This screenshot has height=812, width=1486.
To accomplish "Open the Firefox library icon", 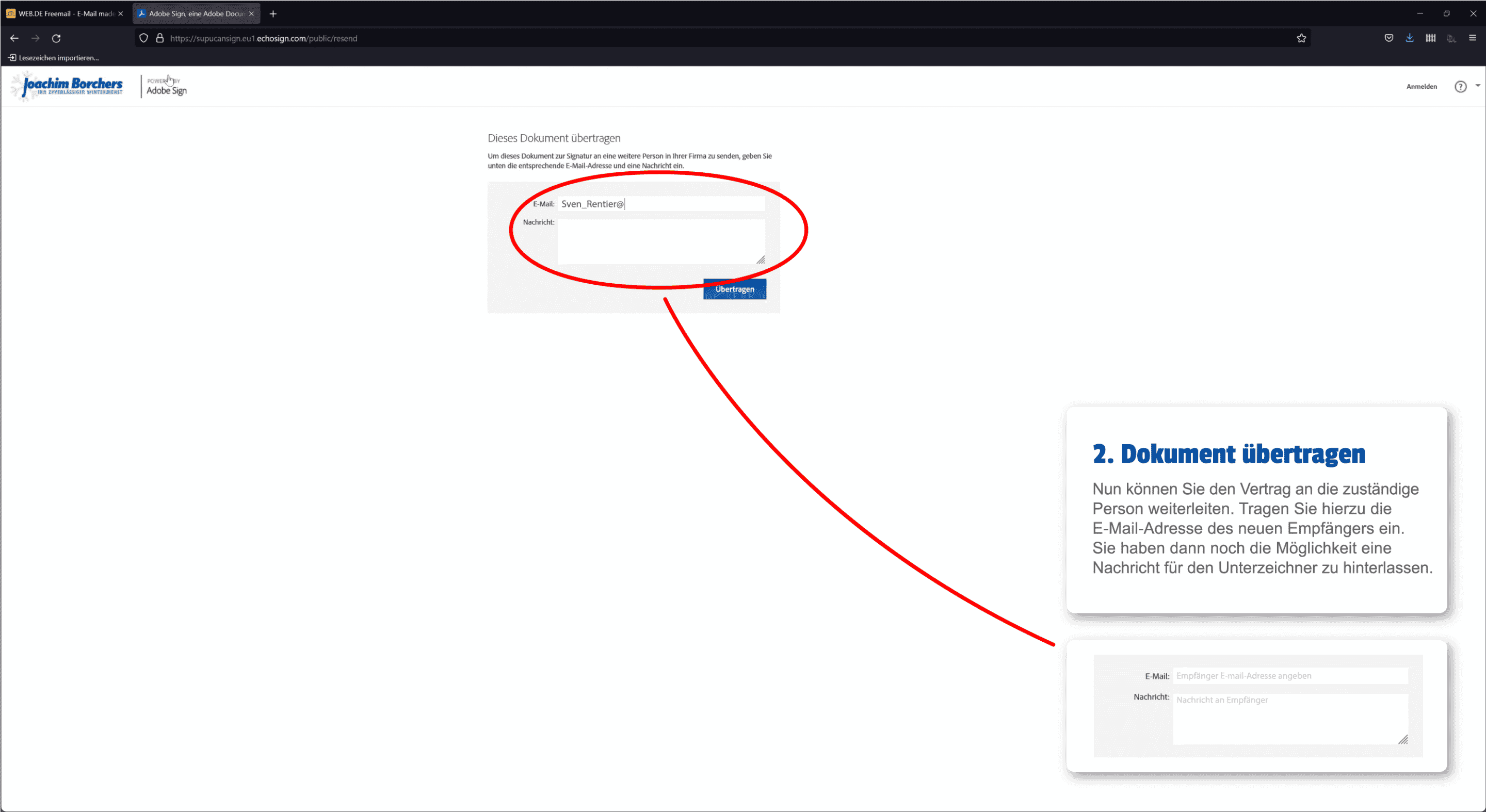I will tap(1430, 38).
